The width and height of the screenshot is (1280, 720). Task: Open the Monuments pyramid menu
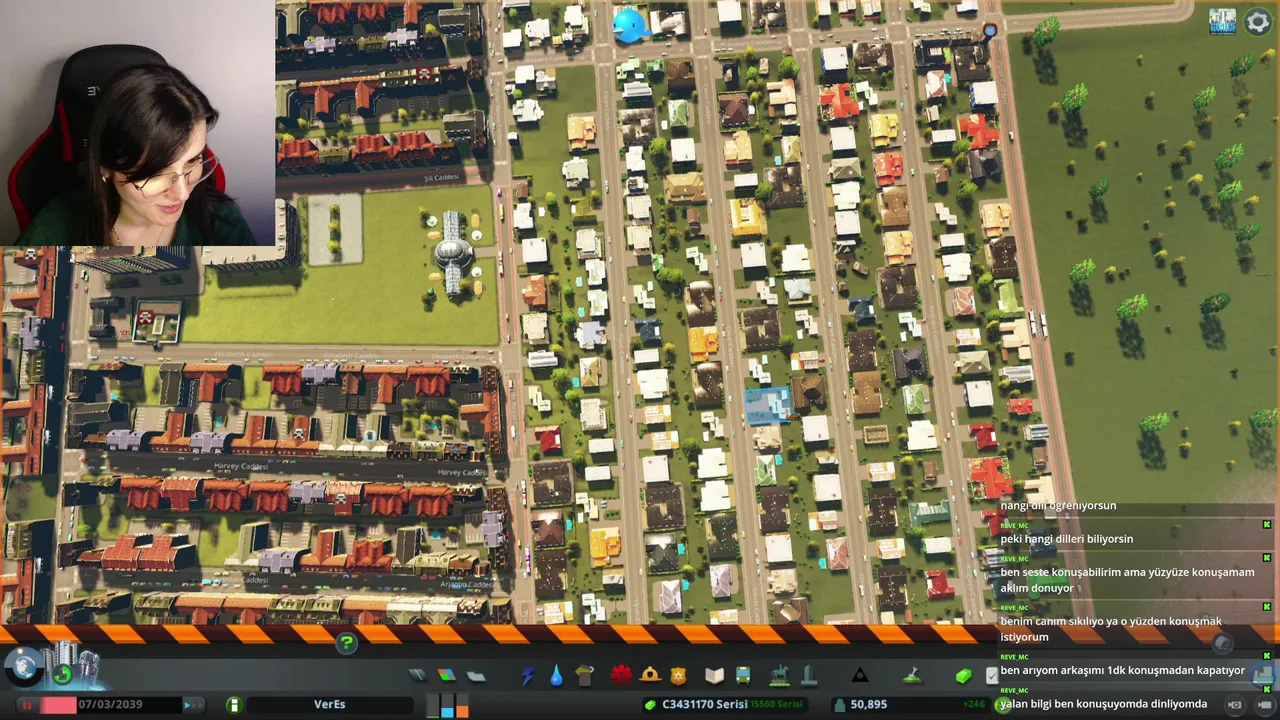(859, 676)
